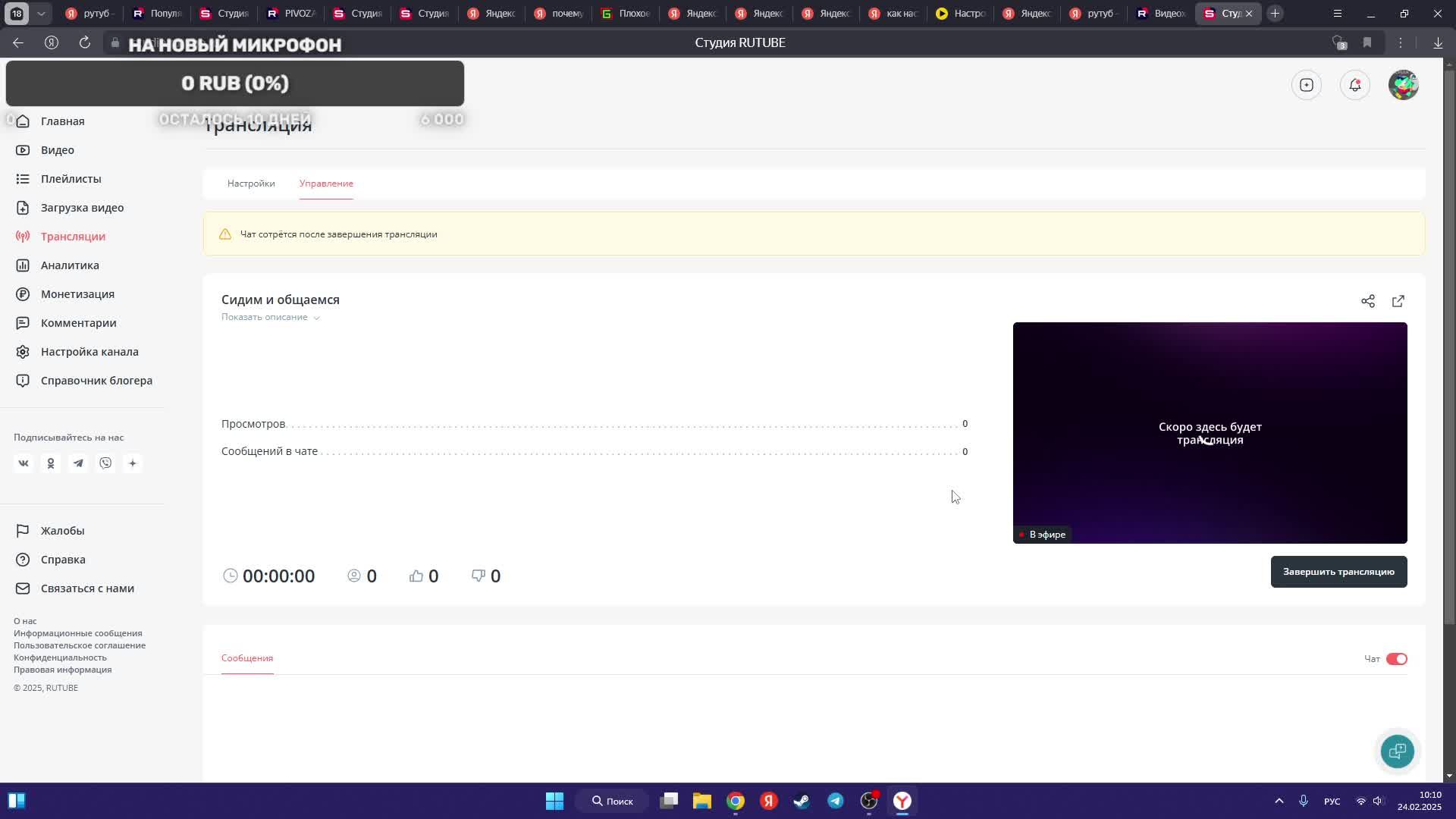
Task: Open Аналитика section
Action: tap(58, 265)
